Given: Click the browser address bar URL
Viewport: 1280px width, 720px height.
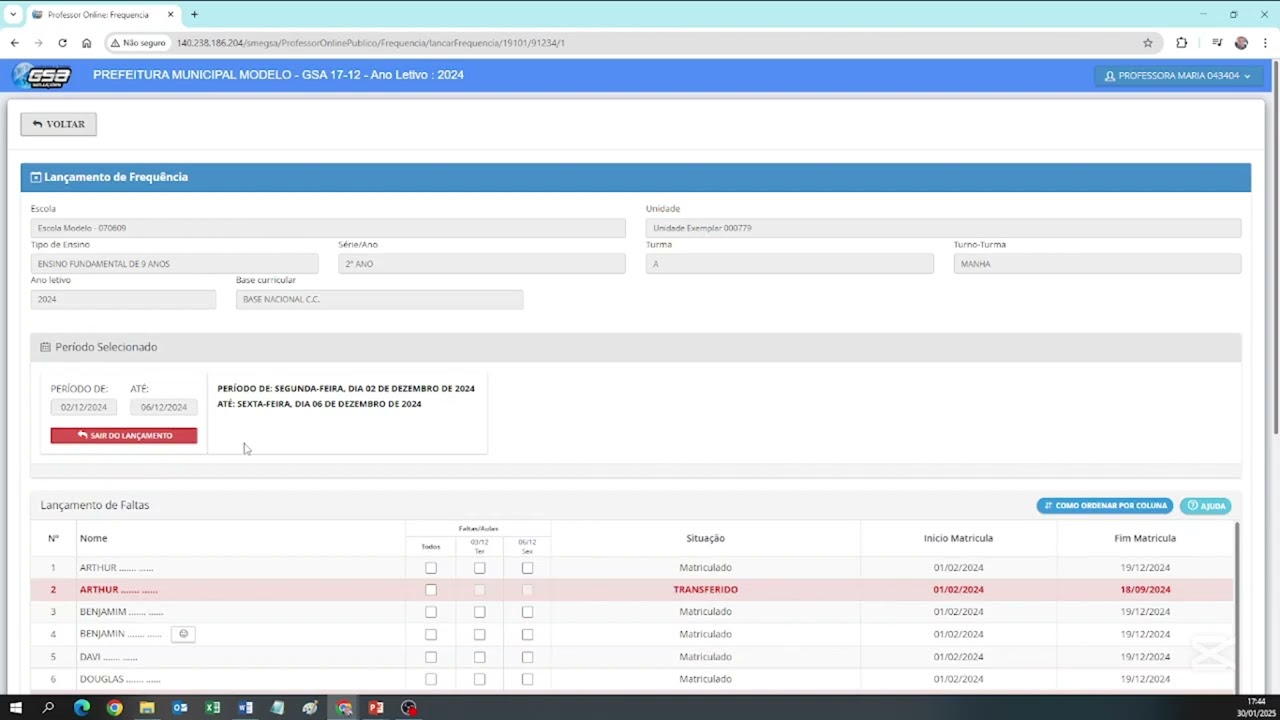Looking at the screenshot, I should 371,43.
